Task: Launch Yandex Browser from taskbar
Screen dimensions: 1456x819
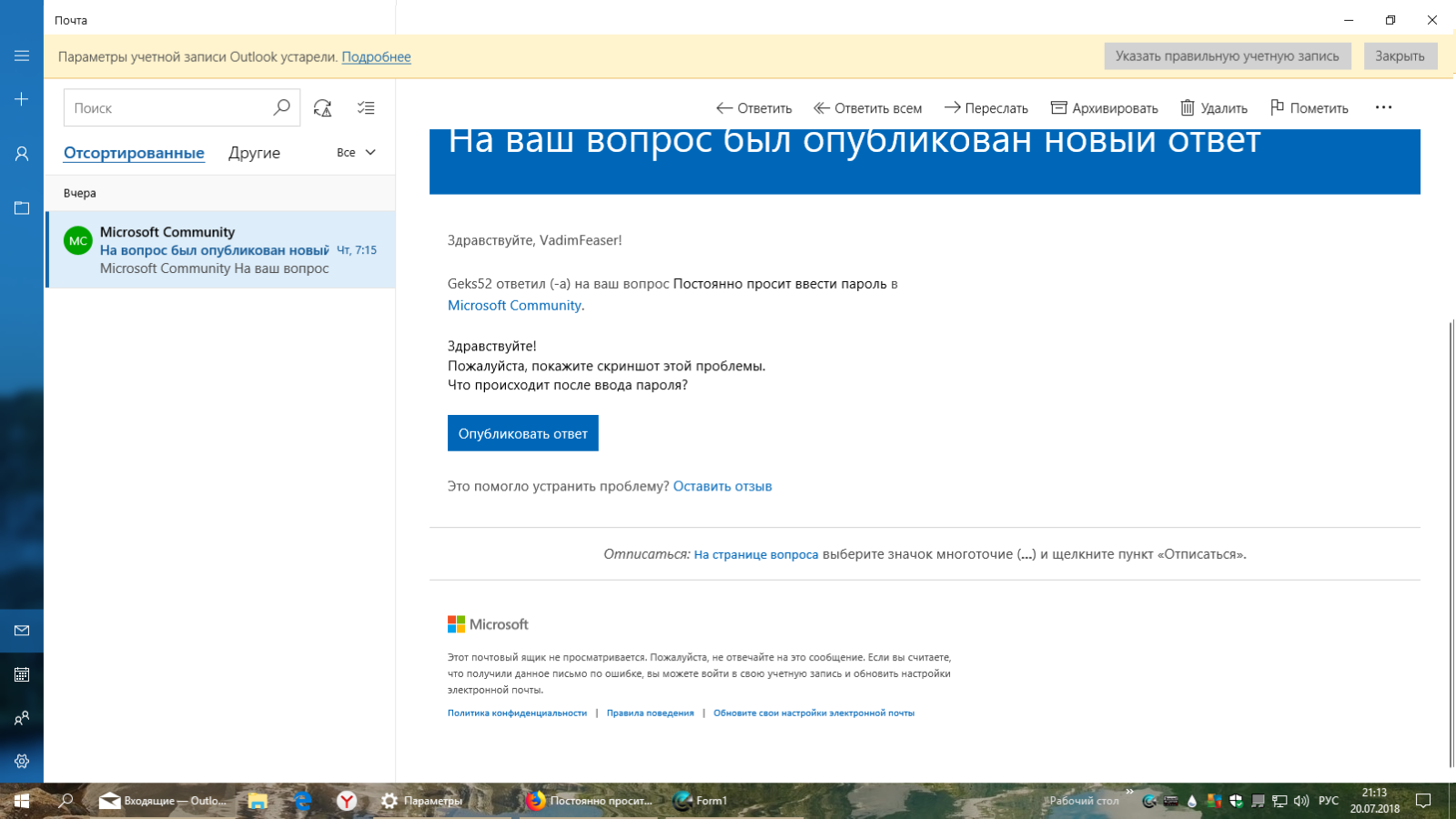Action: point(347,801)
